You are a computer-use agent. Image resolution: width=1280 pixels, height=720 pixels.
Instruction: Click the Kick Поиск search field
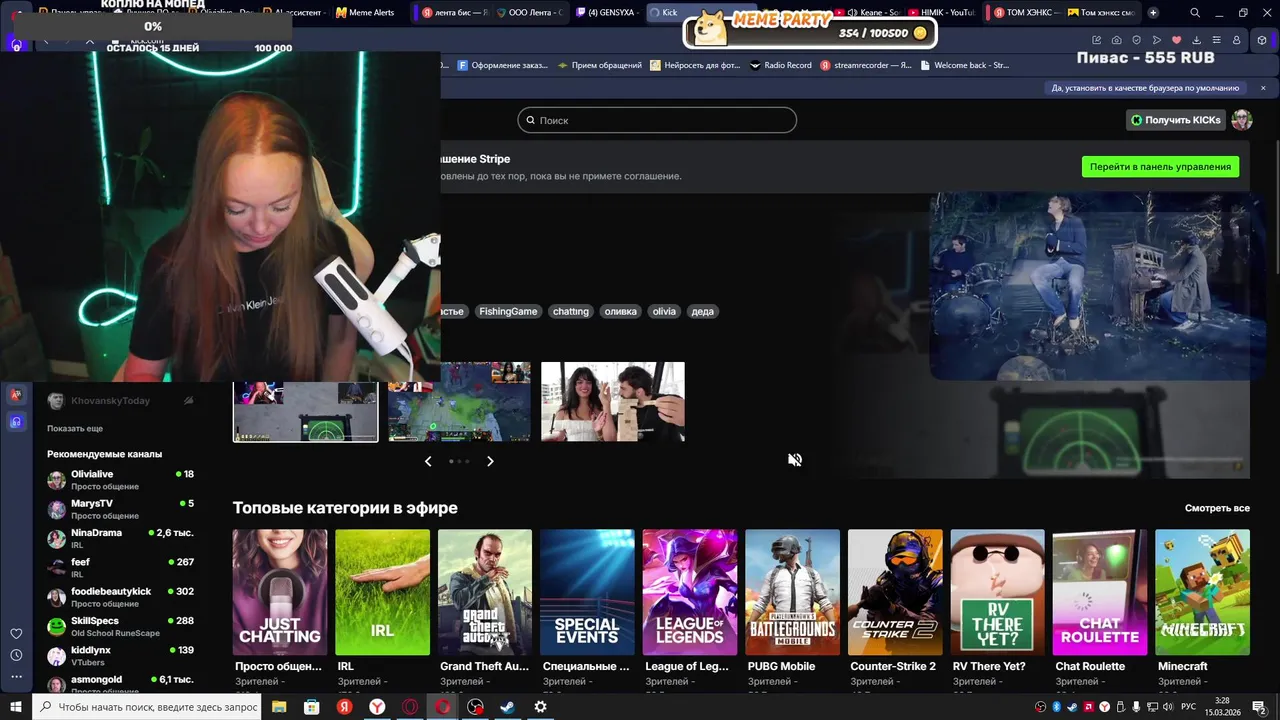pyautogui.click(x=657, y=120)
